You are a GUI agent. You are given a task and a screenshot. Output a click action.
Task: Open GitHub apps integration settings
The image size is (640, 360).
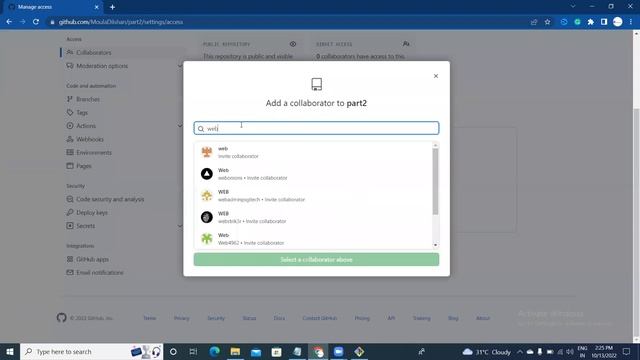(92, 260)
